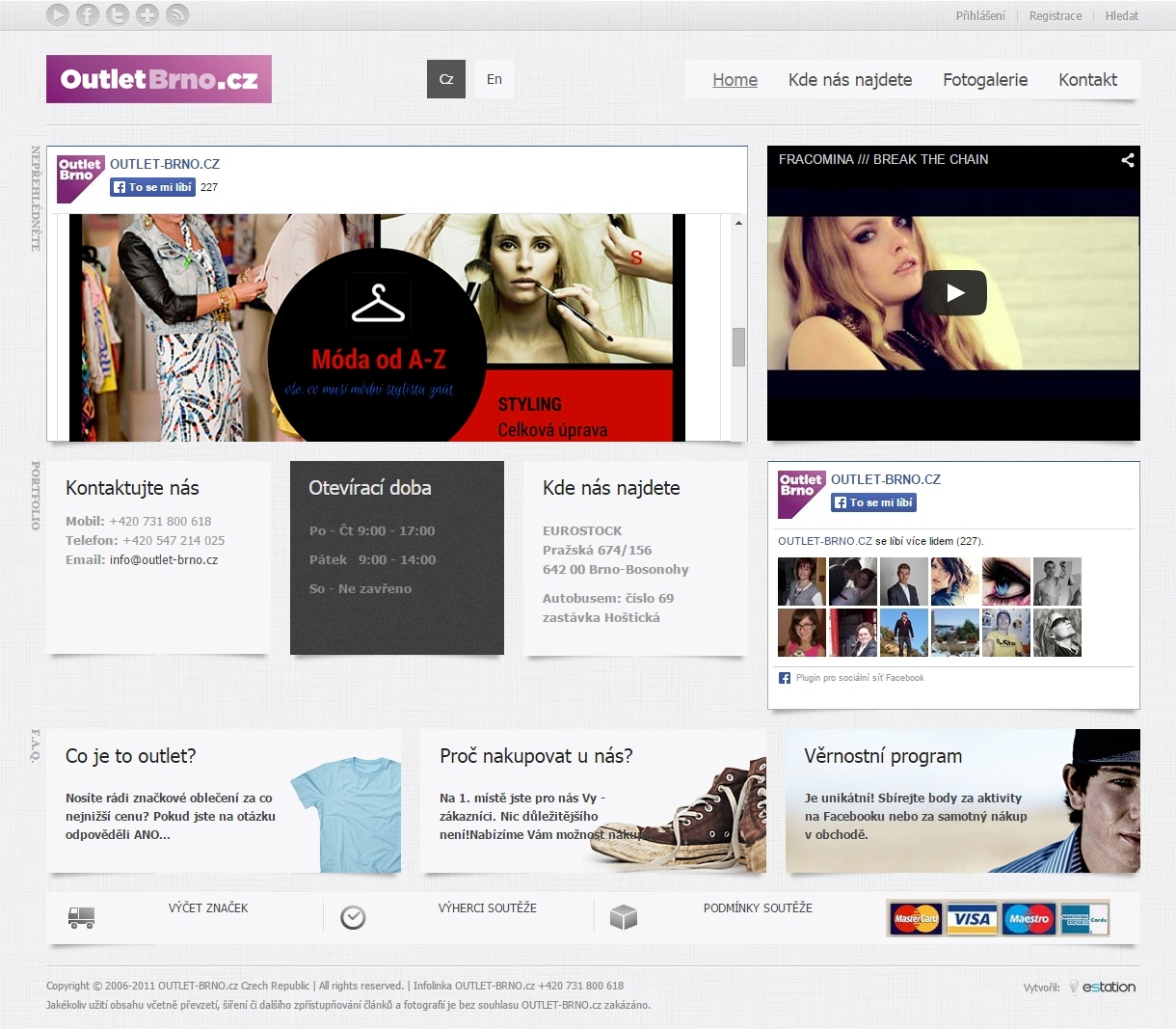Click the info@outlet-brno.cz email address
This screenshot has width=1176, height=1029.
click(x=164, y=559)
